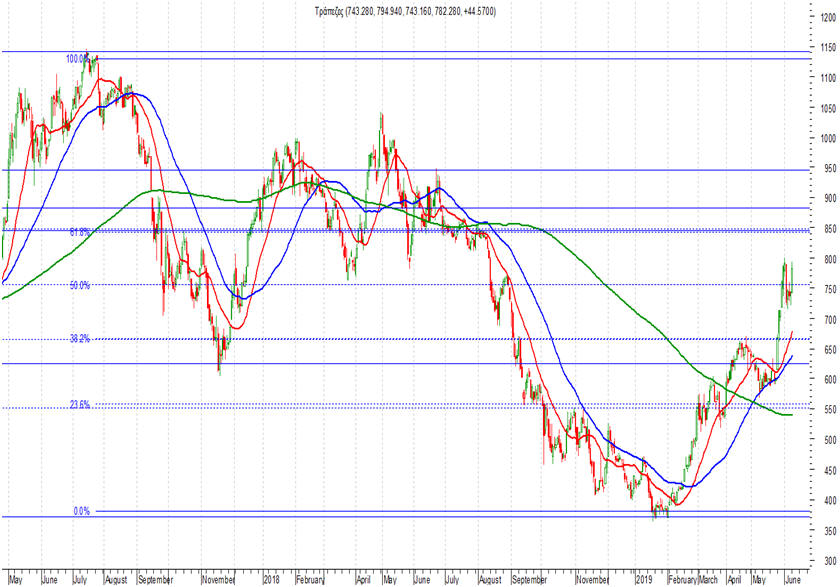Click the 2018 year label on time axis
The width and height of the screenshot is (840, 587).
(x=272, y=580)
